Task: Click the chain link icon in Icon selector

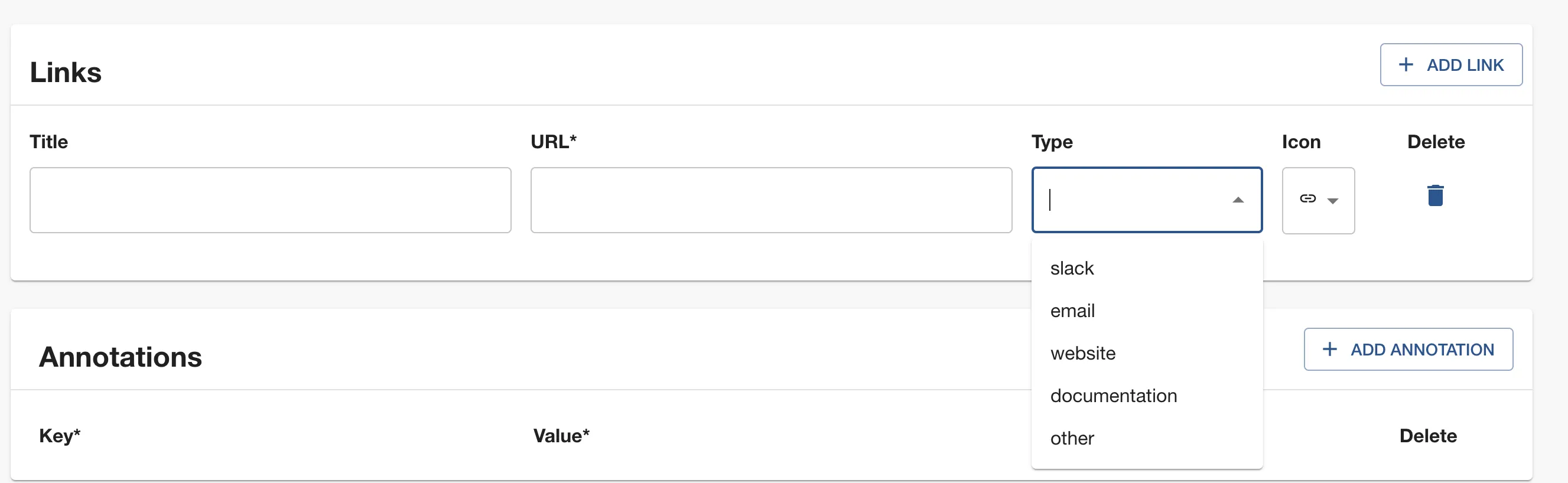Action: pos(1307,199)
